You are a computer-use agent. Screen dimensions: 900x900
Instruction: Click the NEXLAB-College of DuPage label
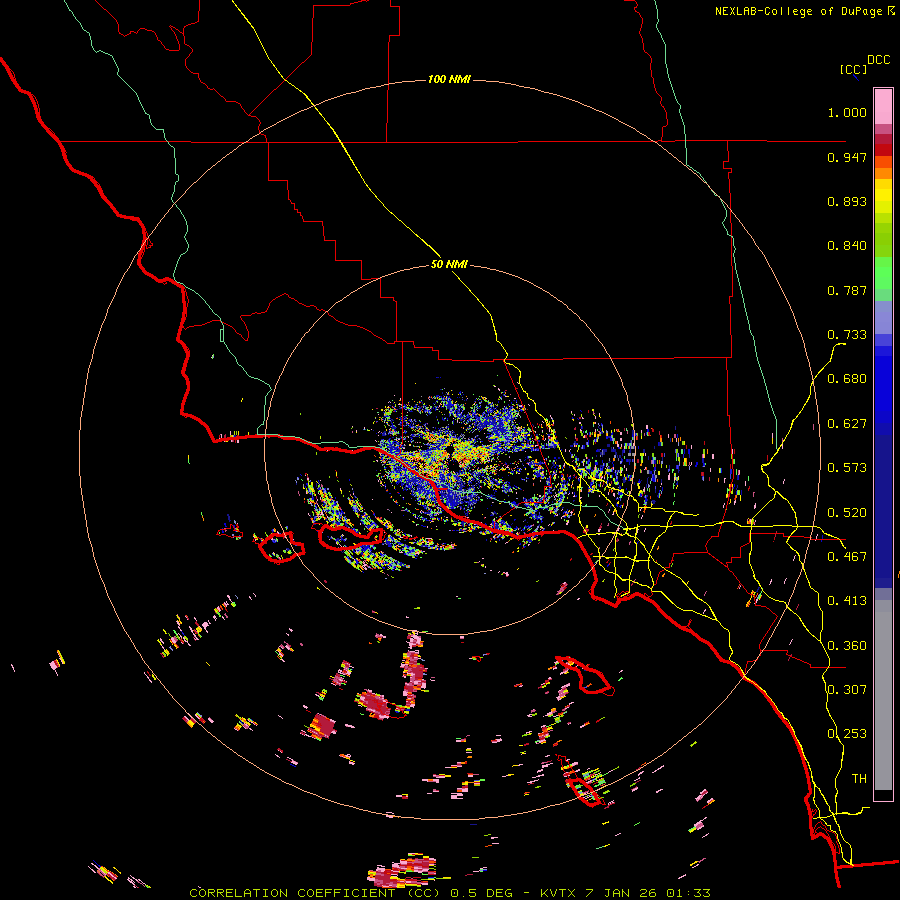(804, 11)
